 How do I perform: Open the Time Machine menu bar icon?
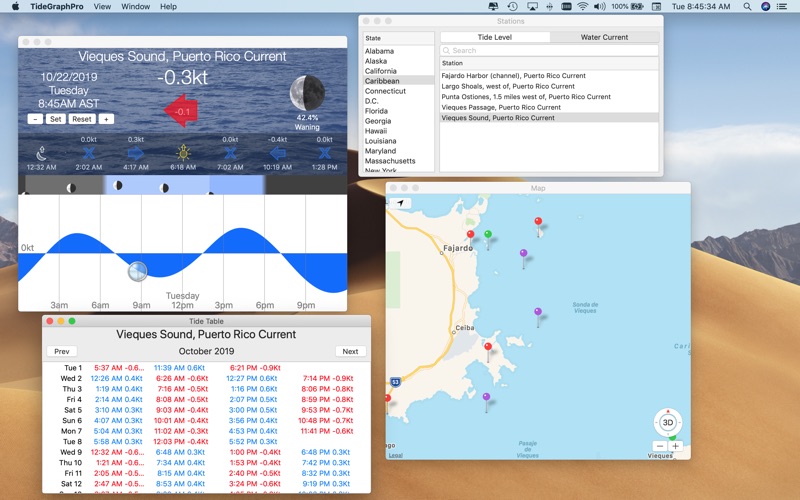pos(512,7)
